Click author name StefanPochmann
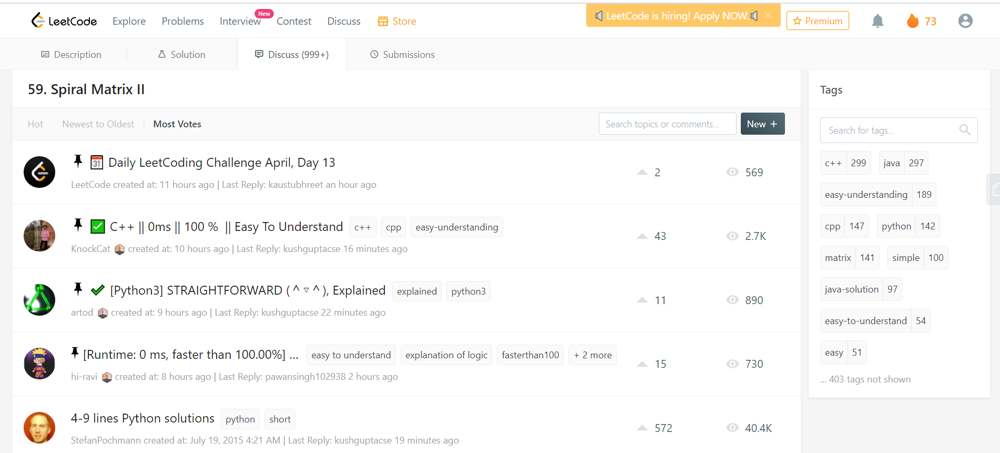This screenshot has height=453, width=1000. click(106, 440)
